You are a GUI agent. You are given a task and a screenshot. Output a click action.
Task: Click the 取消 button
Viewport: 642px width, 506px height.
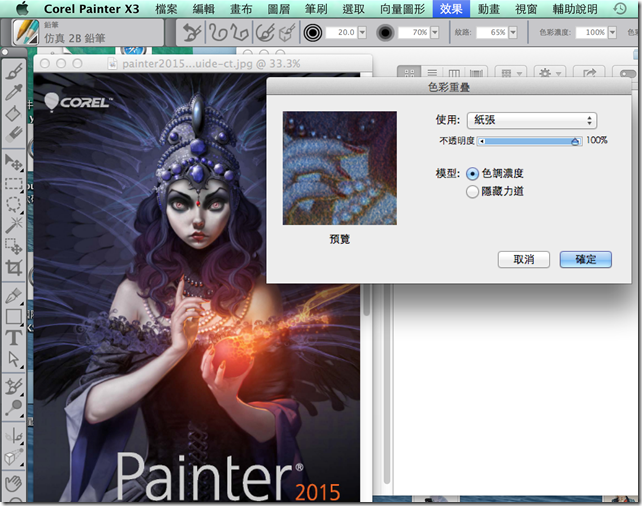[x=524, y=260]
